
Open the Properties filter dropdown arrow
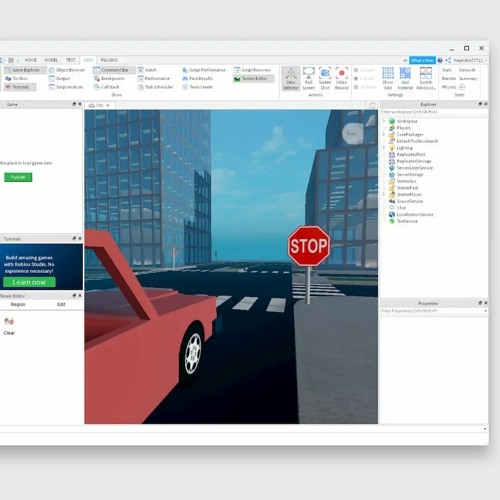(485, 311)
